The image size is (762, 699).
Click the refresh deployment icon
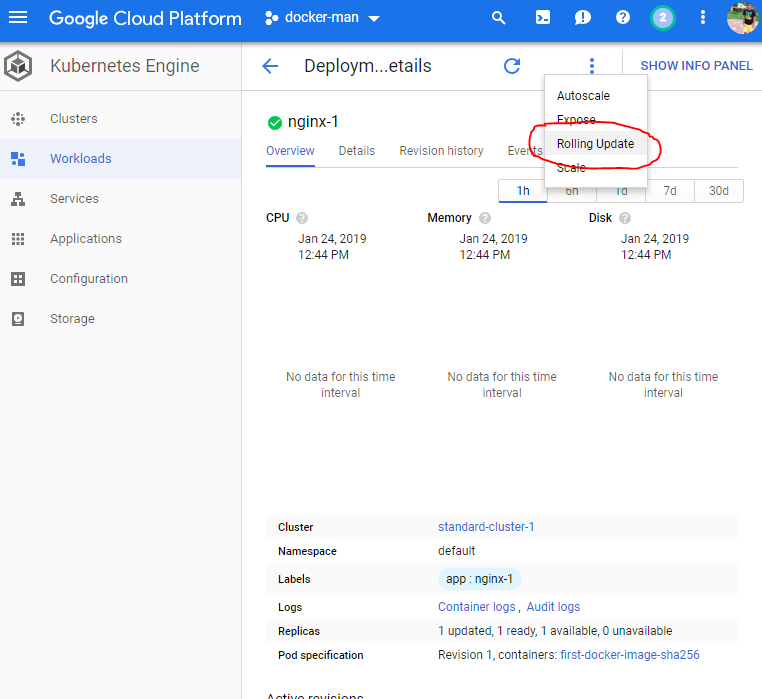pos(512,66)
